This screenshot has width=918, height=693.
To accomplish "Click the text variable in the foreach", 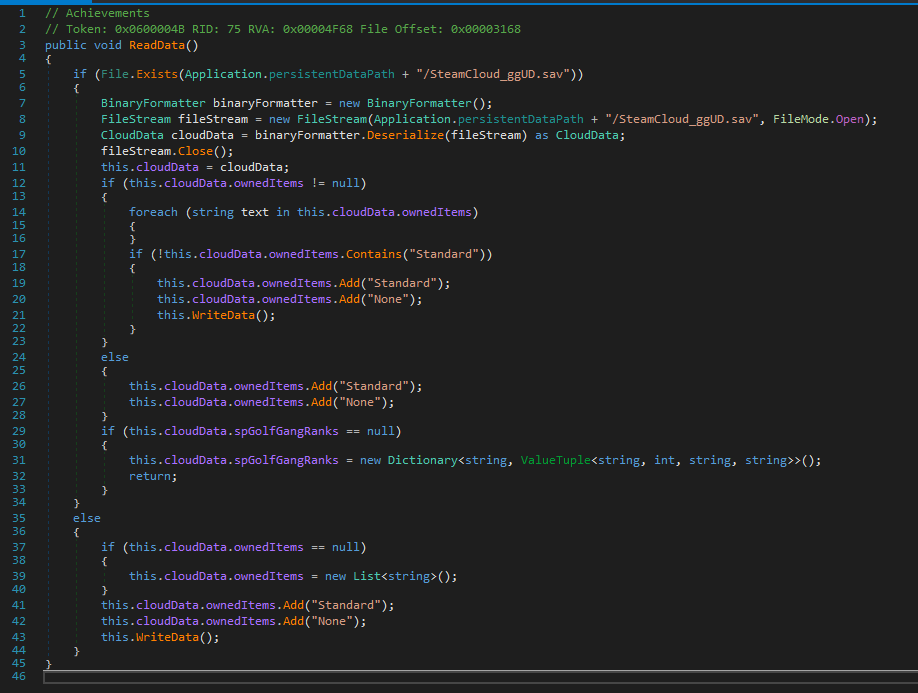I will [x=255, y=212].
